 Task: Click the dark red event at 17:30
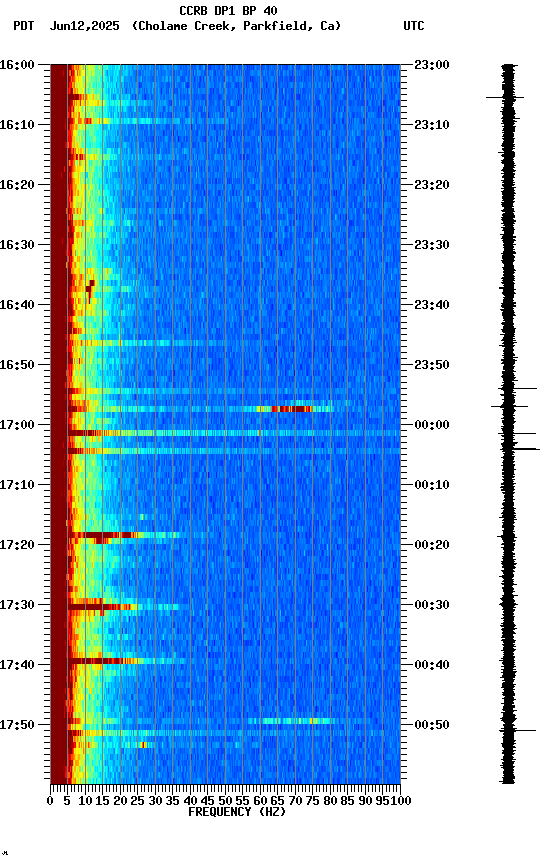coord(102,607)
